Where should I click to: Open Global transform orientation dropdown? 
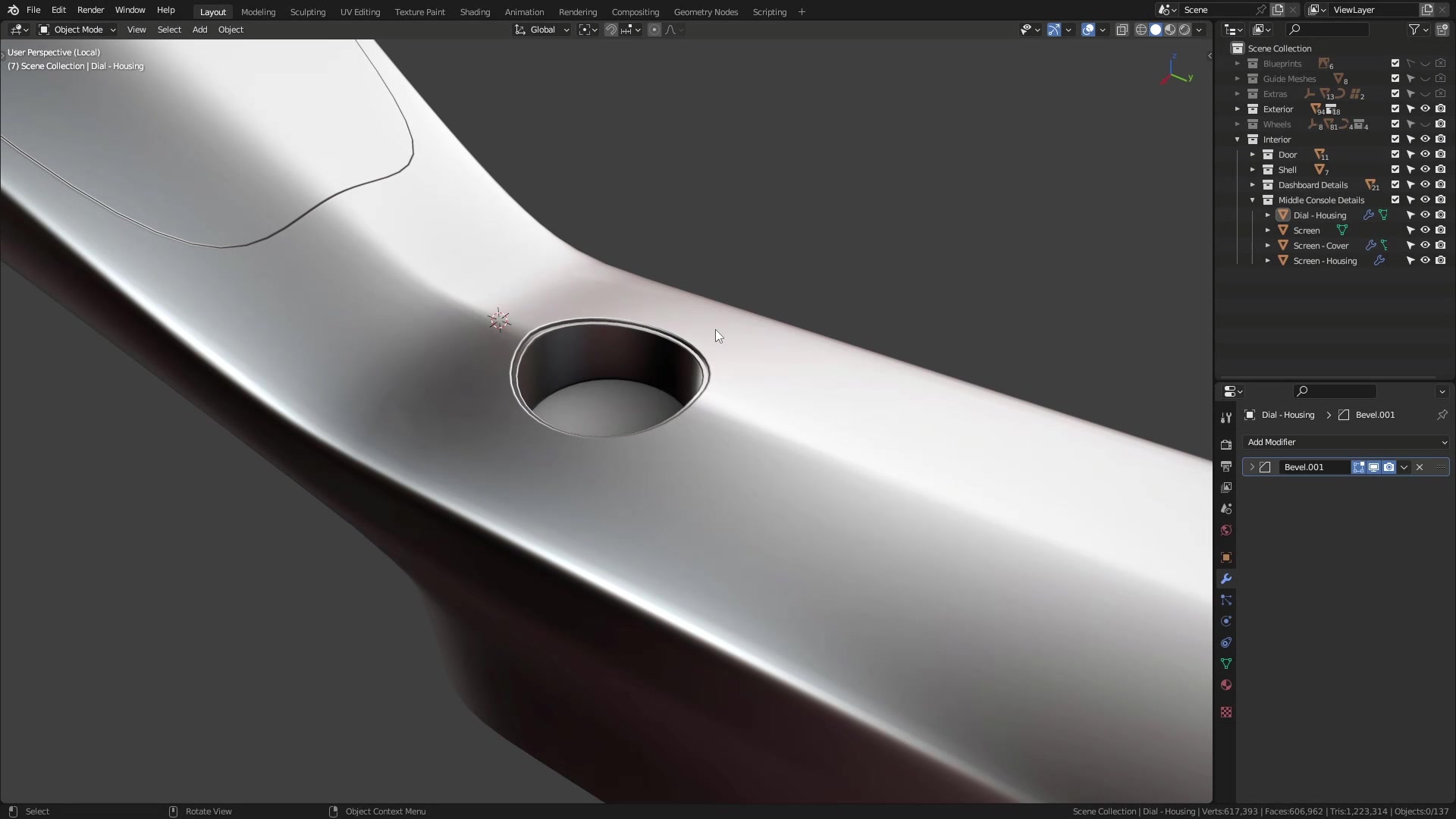pyautogui.click(x=541, y=30)
